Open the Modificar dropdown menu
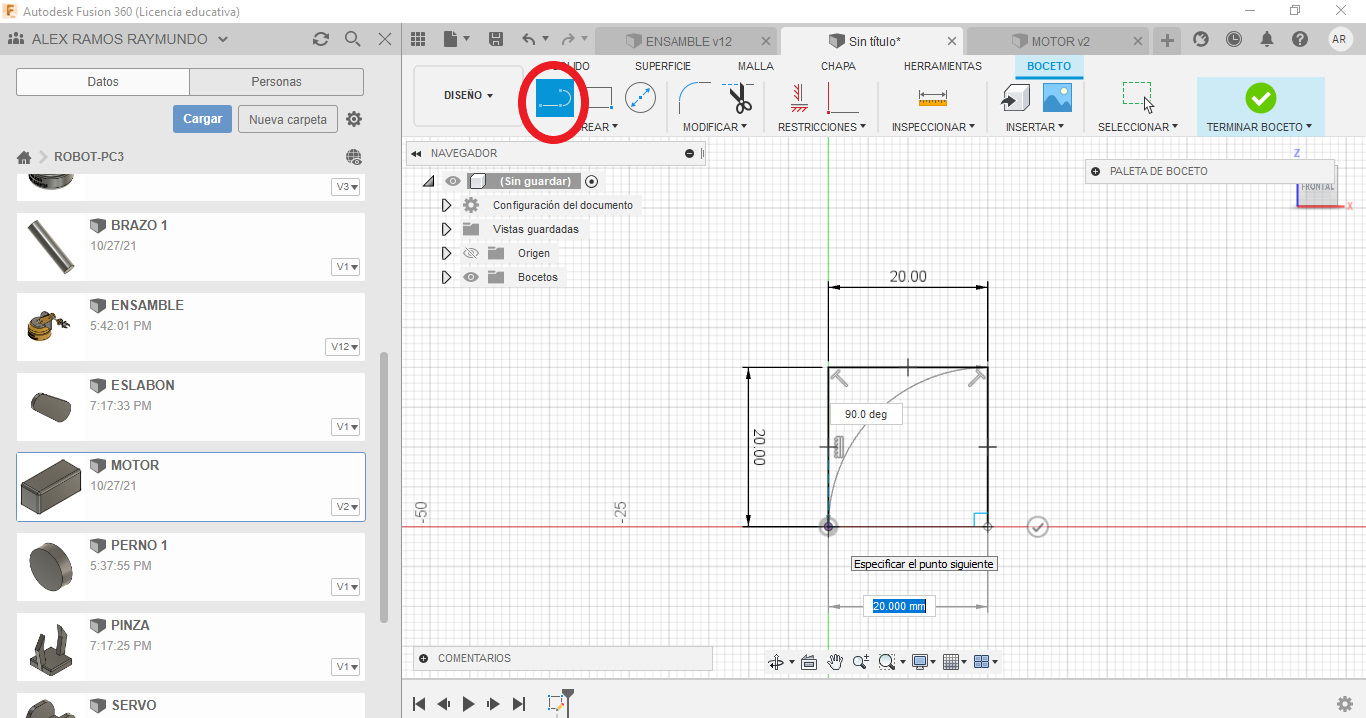The width and height of the screenshot is (1366, 718). point(715,127)
